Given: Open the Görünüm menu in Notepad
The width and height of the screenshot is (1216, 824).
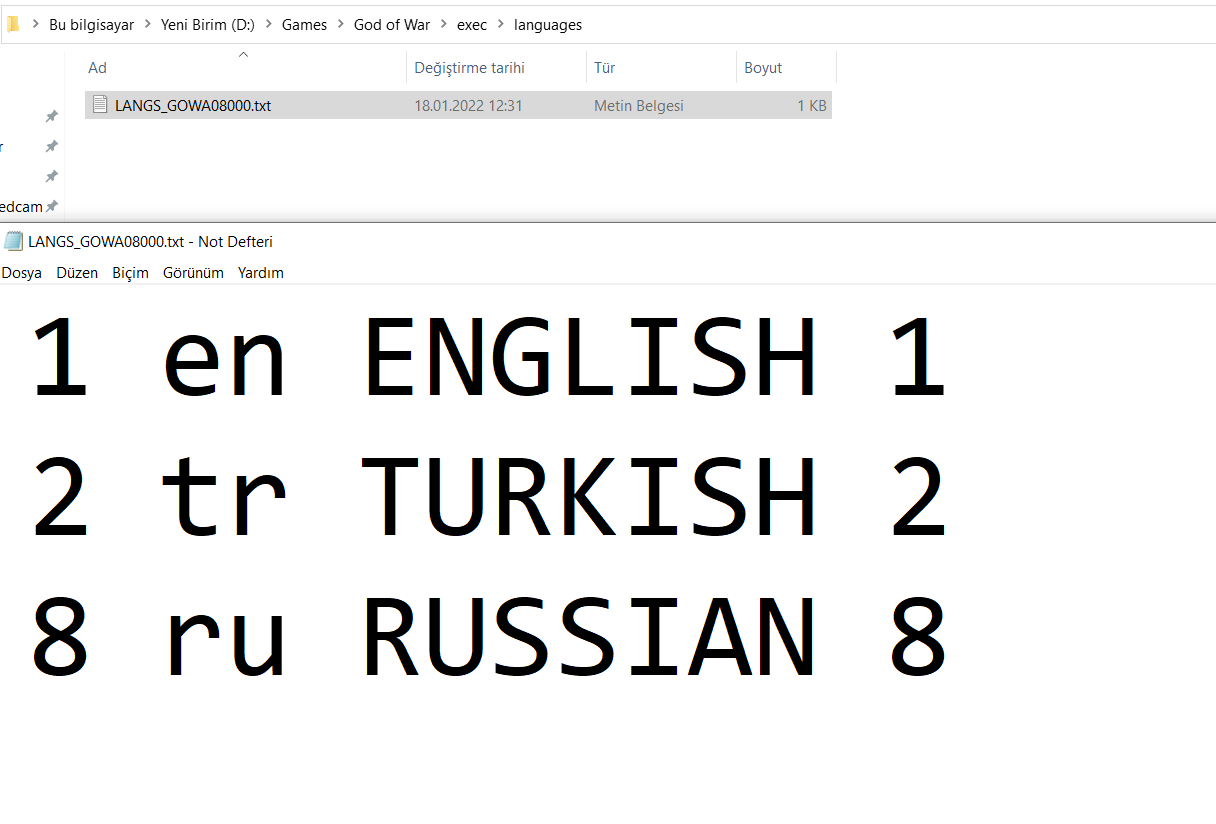Looking at the screenshot, I should (193, 273).
